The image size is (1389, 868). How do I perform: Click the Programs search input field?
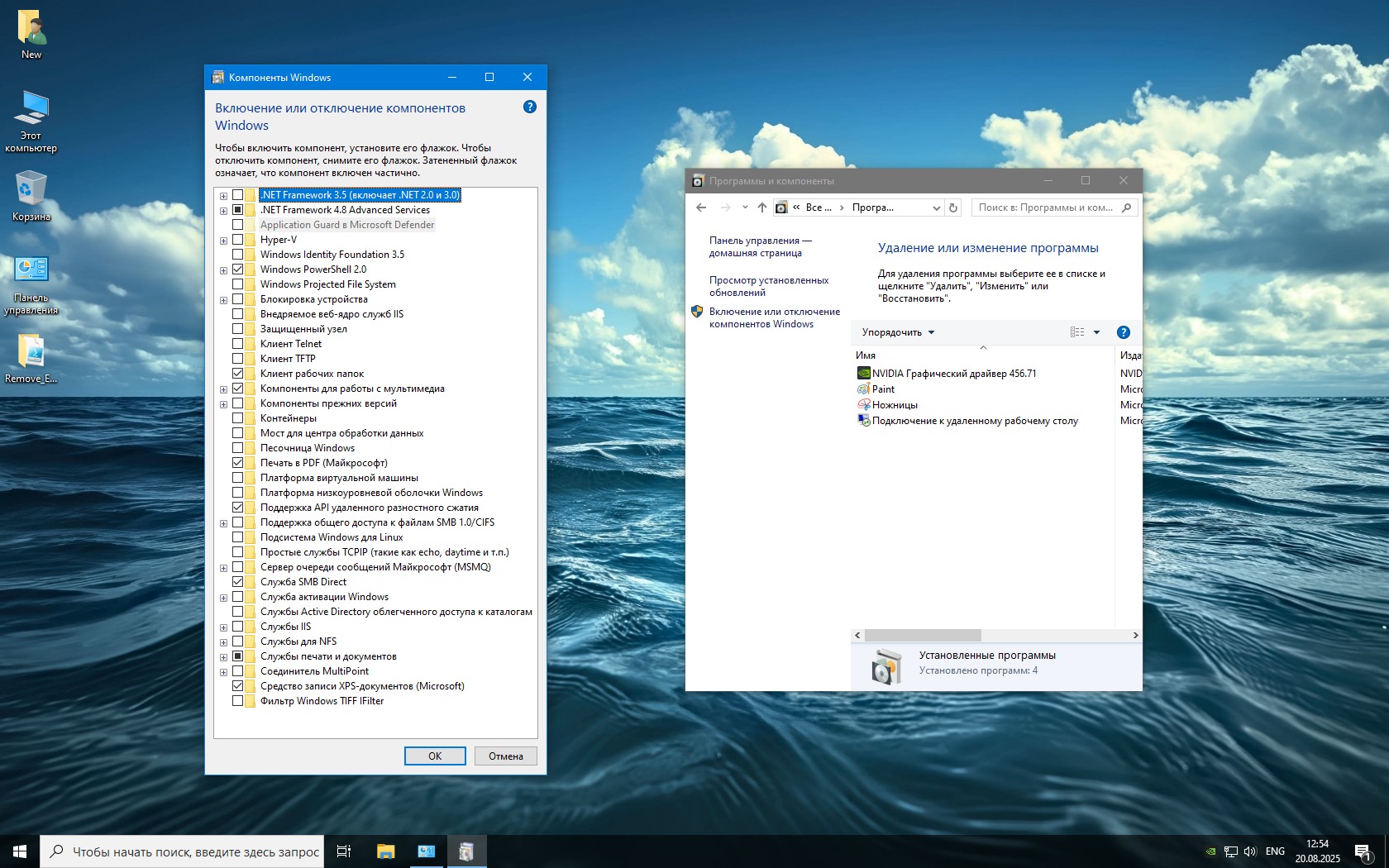point(1045,207)
